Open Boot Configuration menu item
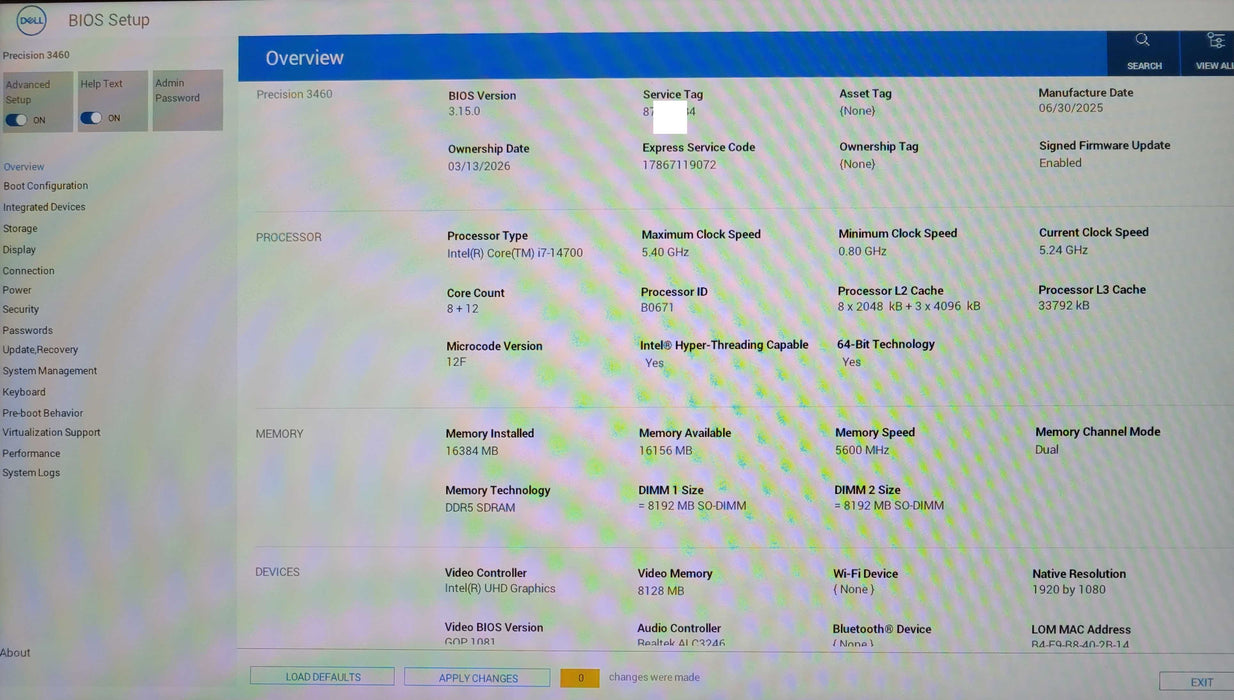The height and width of the screenshot is (700, 1234). point(46,186)
